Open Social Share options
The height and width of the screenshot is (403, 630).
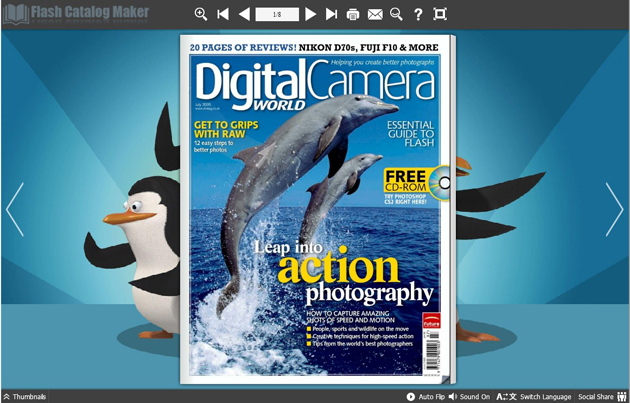602,397
